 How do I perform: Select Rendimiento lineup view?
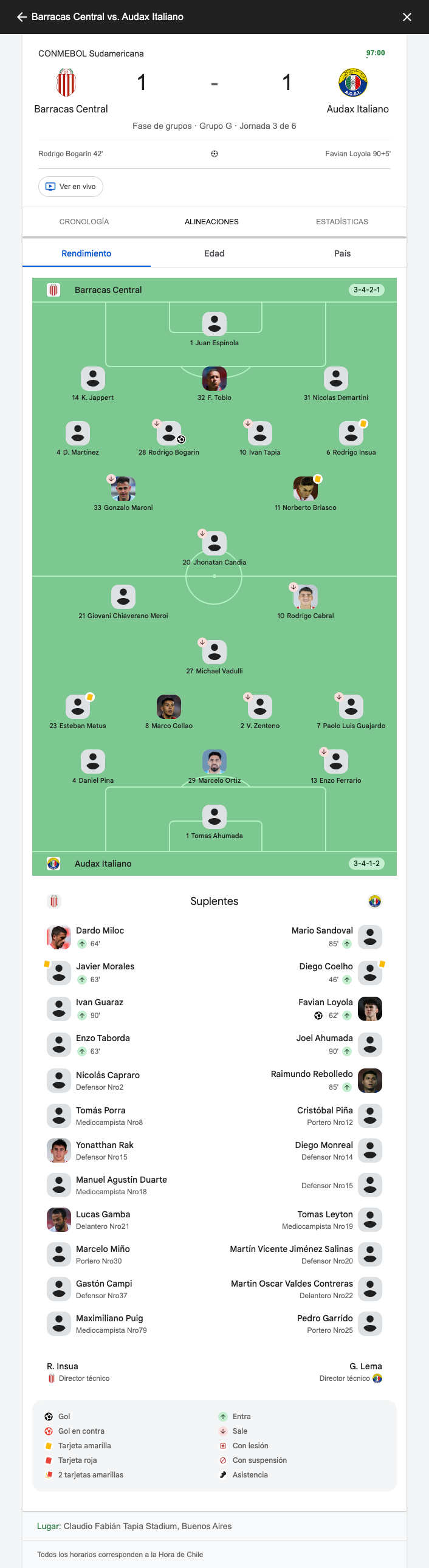[x=86, y=253]
